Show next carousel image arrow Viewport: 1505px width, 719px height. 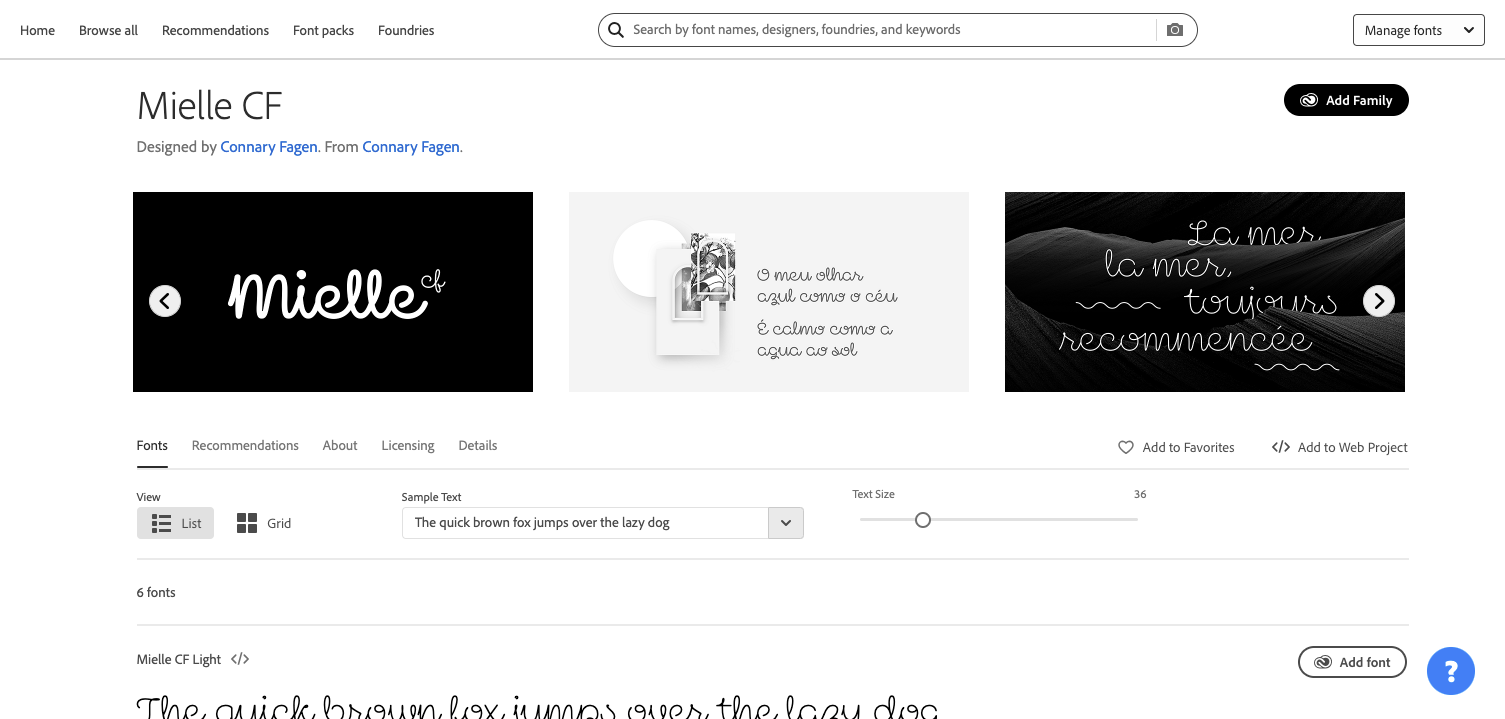pyautogui.click(x=1379, y=300)
